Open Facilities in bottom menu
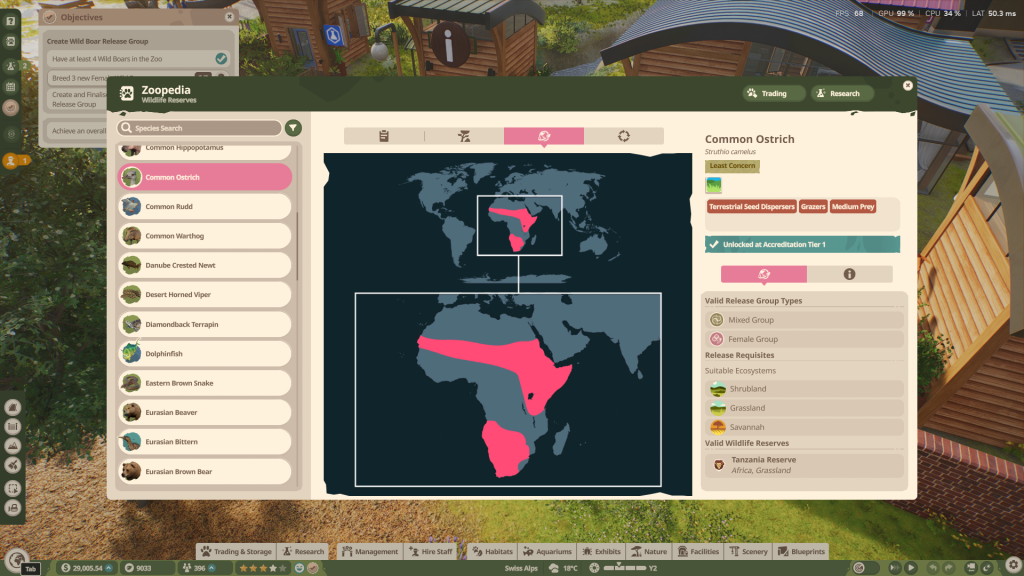1024x576 pixels. (x=698, y=551)
